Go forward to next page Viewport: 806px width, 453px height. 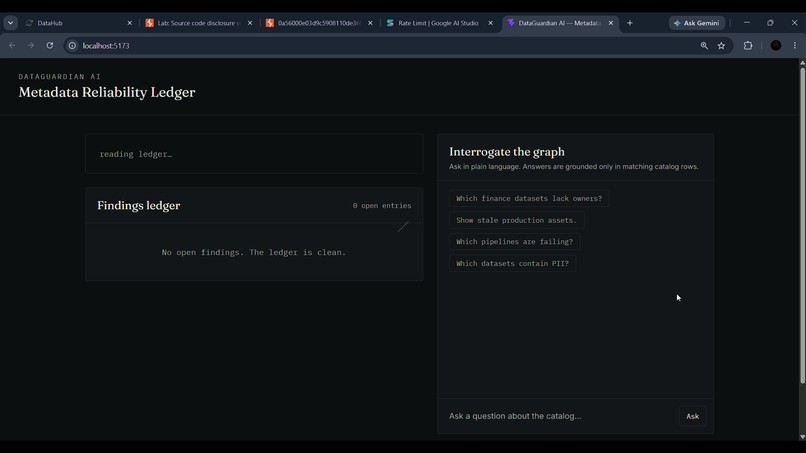(31, 45)
